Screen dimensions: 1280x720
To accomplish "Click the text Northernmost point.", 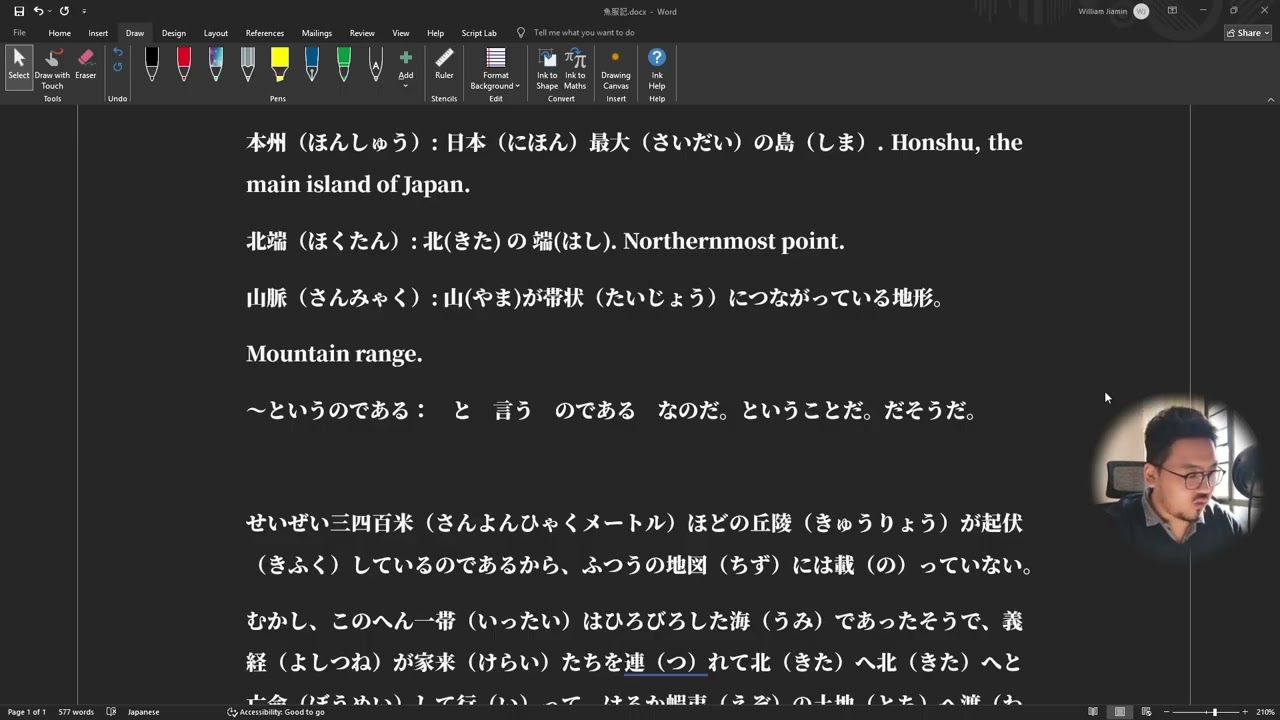I will 734,241.
